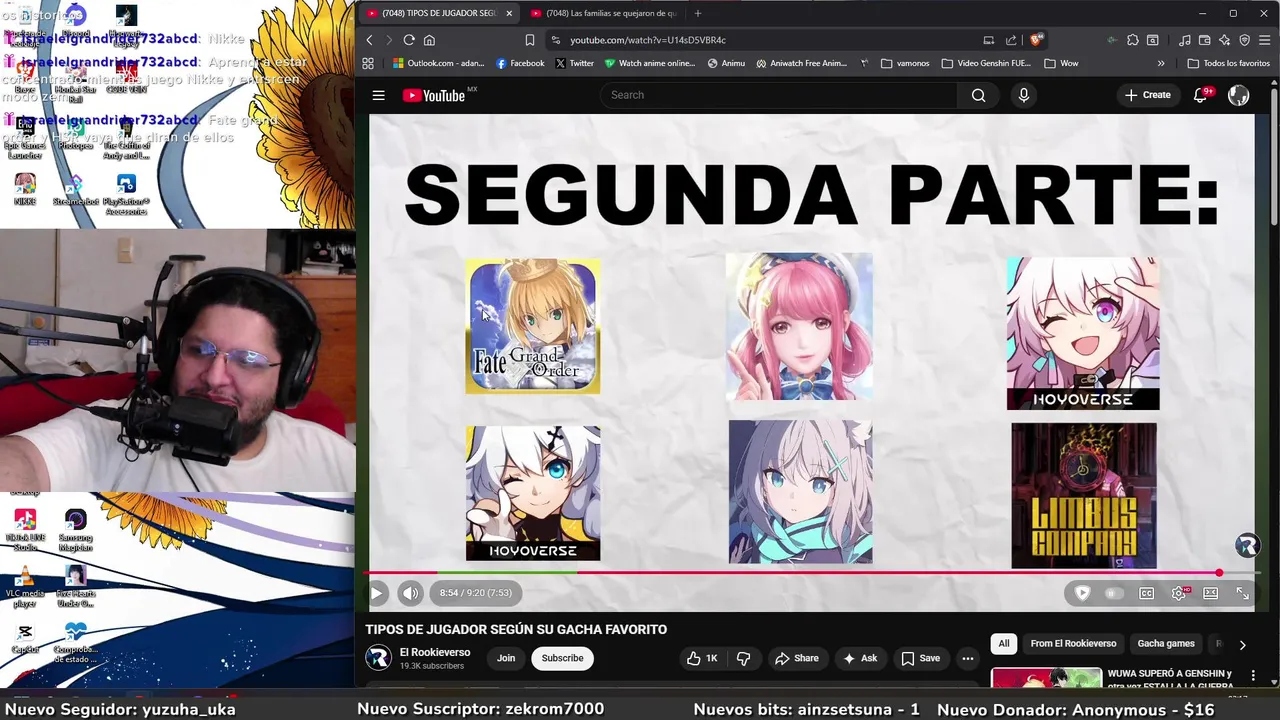Expand the Wow bookmarks folder
Viewport: 1280px width, 720px height.
click(1061, 63)
